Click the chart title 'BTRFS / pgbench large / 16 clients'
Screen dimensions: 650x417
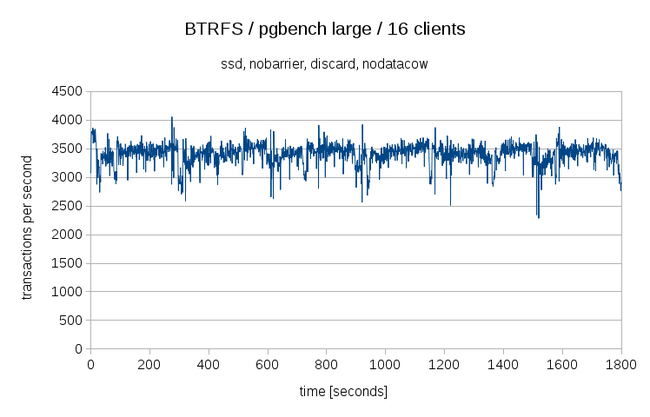click(324, 30)
